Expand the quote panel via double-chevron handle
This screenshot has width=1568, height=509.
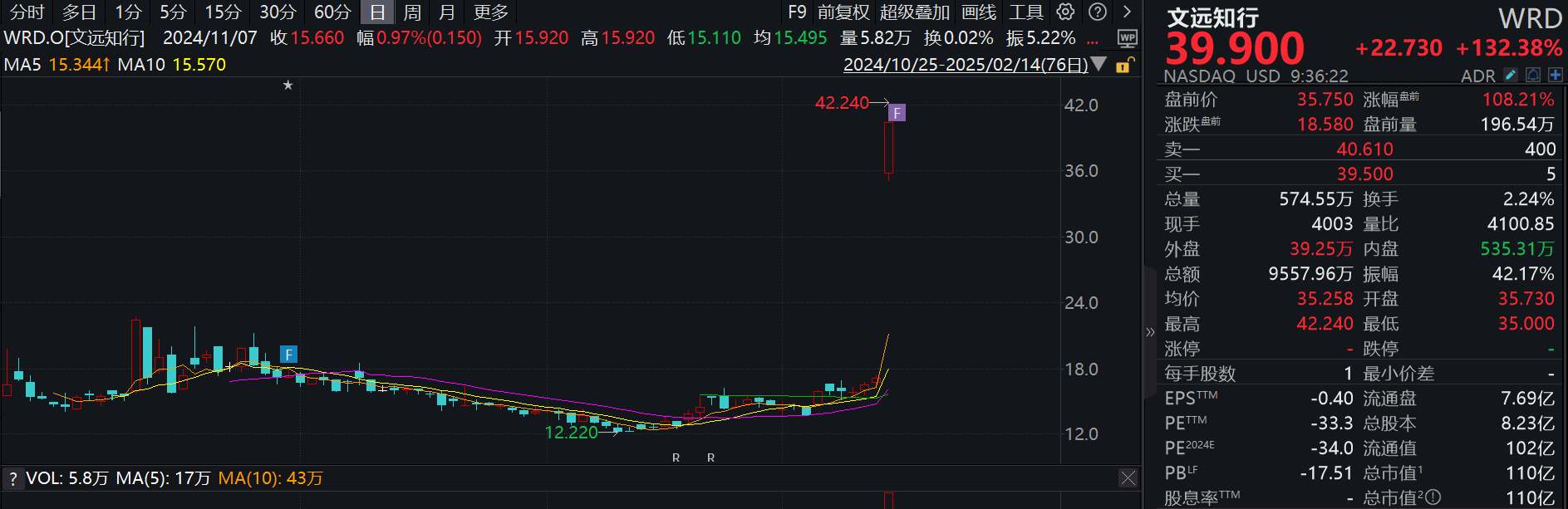tap(1150, 332)
